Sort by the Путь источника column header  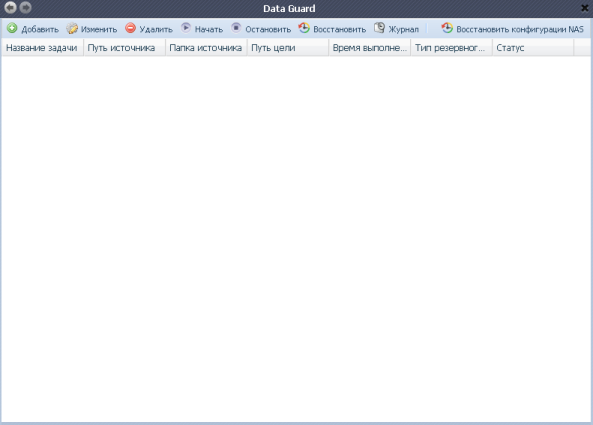click(x=124, y=48)
